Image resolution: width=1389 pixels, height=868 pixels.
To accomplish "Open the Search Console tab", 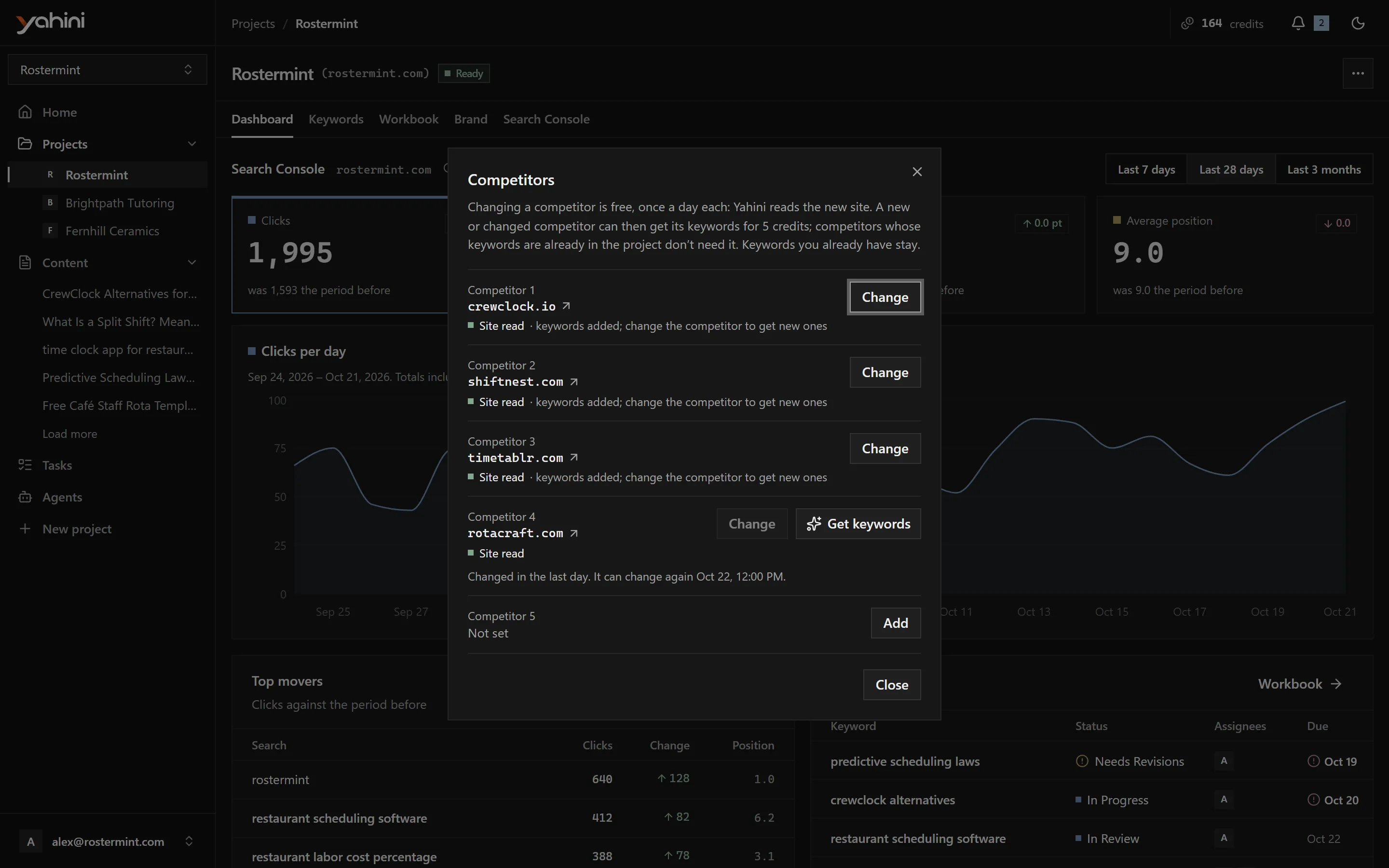I will [x=546, y=120].
